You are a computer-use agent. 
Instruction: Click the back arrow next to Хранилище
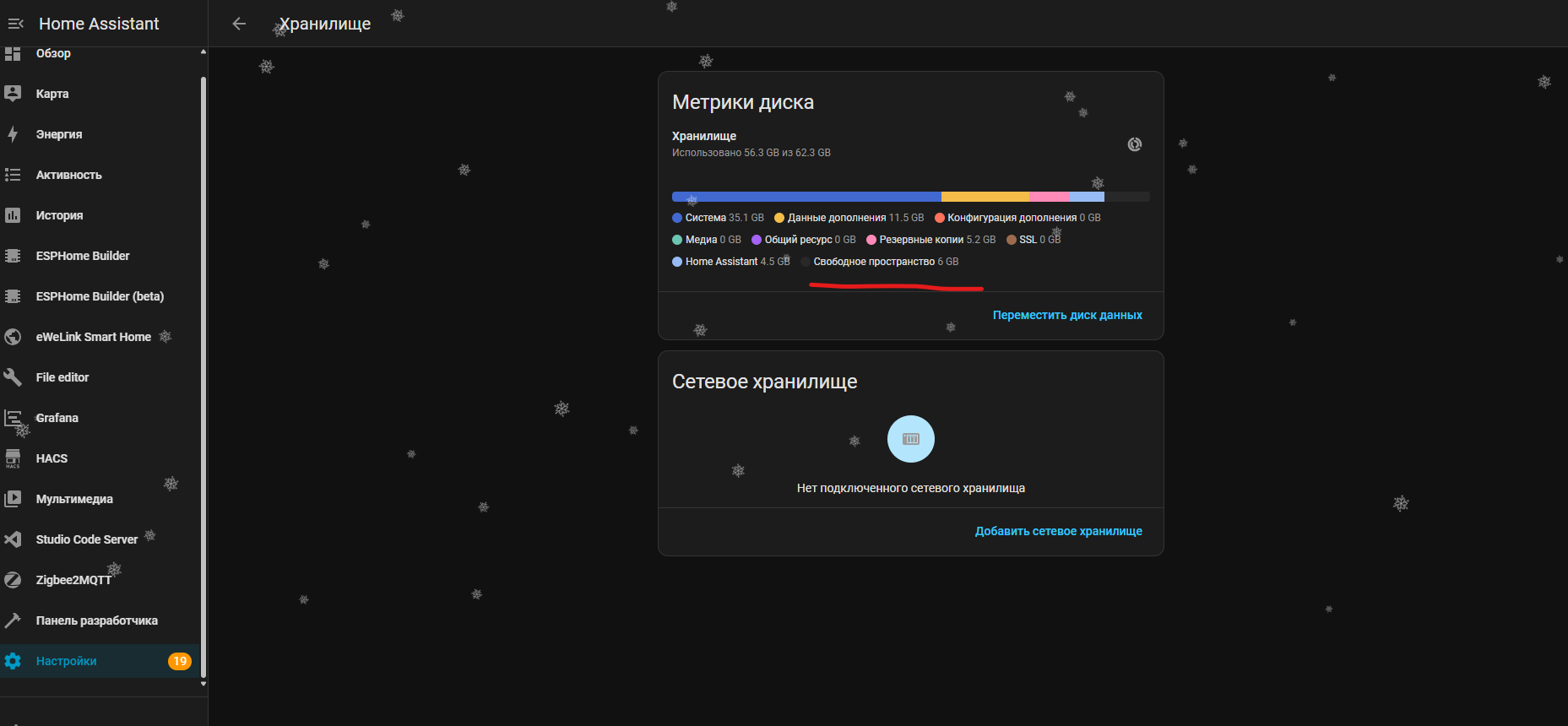239,24
